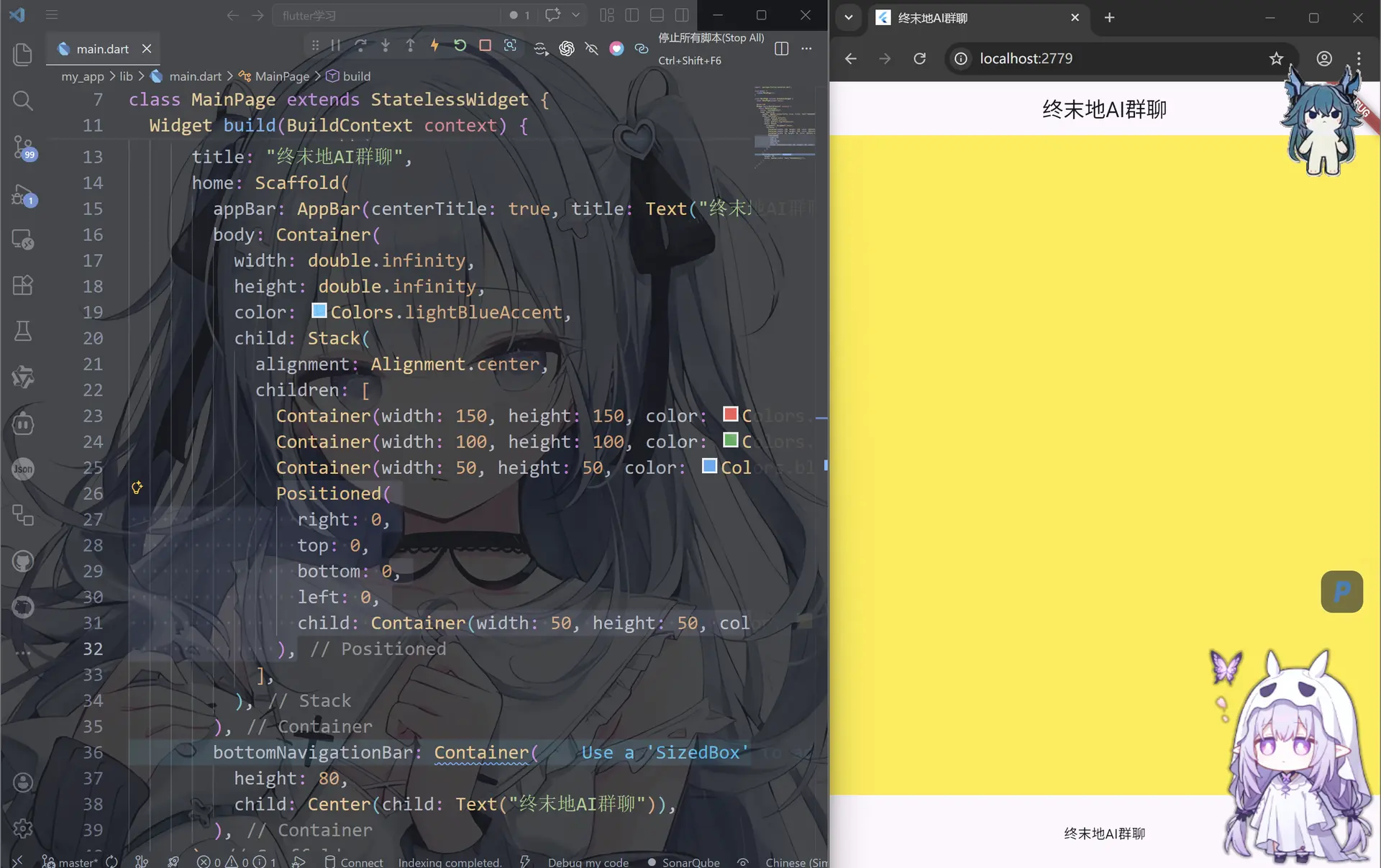Click the blue color swatch on line 25
Image resolution: width=1381 pixels, height=868 pixels.
point(710,466)
